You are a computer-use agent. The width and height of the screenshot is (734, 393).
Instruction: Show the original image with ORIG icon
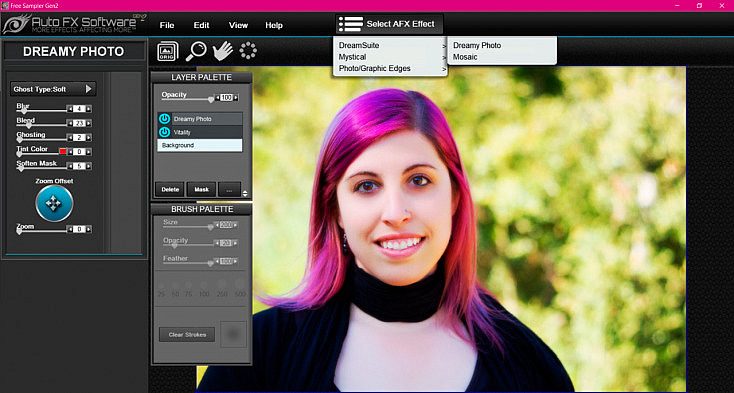coord(168,51)
